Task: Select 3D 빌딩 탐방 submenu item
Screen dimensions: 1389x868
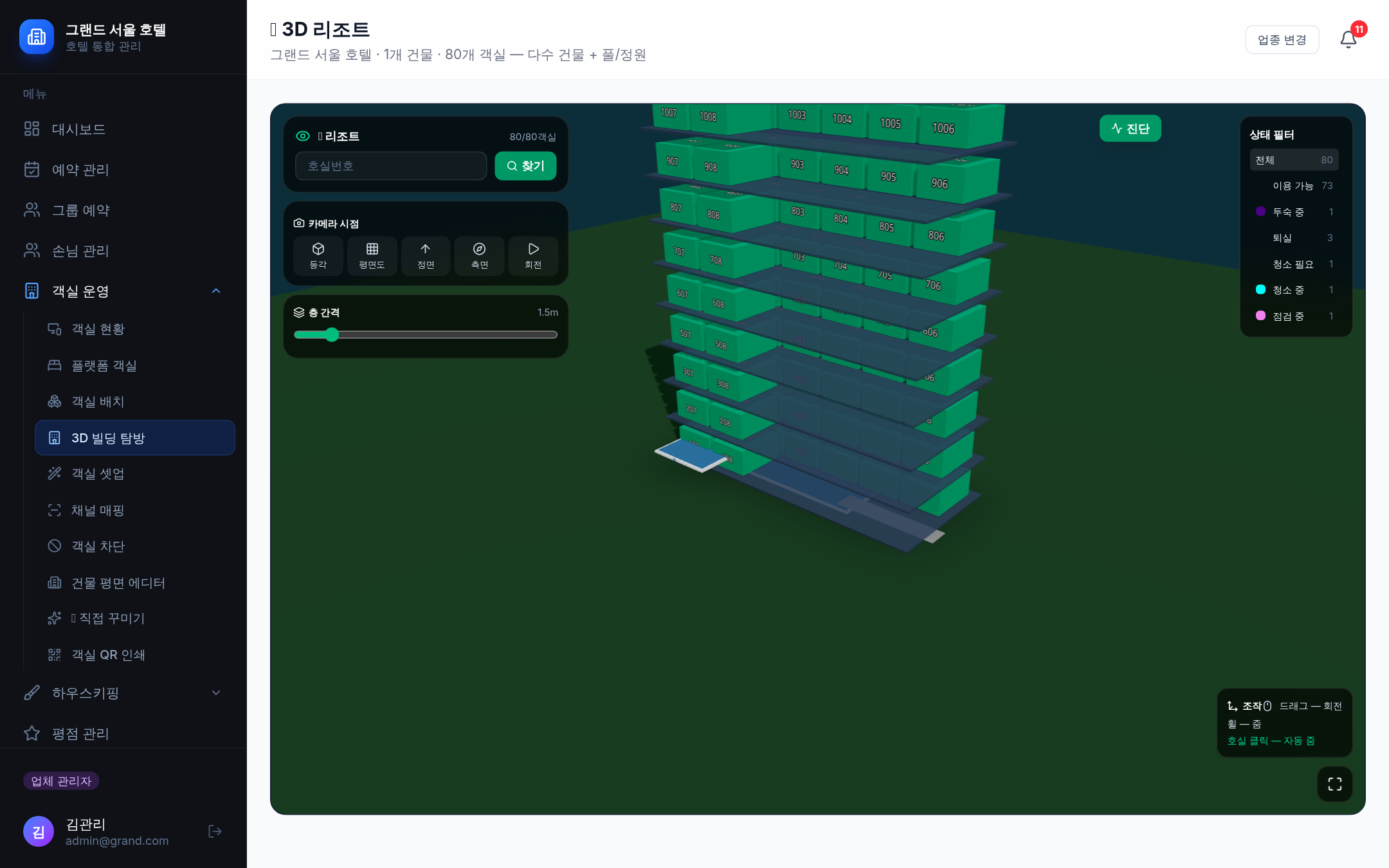Action: point(135,438)
